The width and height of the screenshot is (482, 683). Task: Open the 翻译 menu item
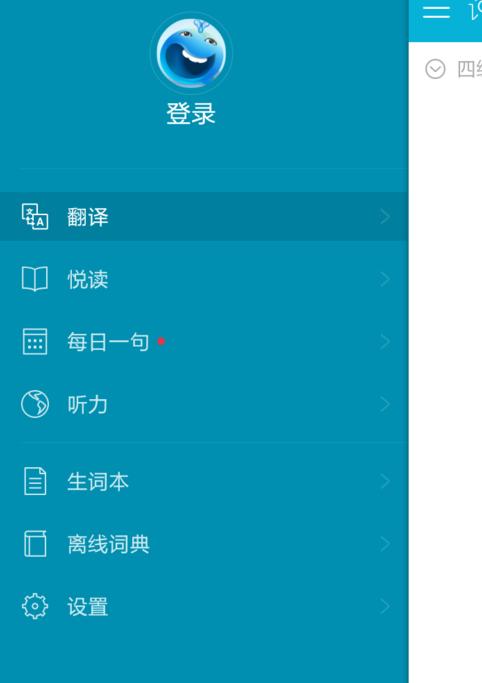pyautogui.click(x=204, y=216)
